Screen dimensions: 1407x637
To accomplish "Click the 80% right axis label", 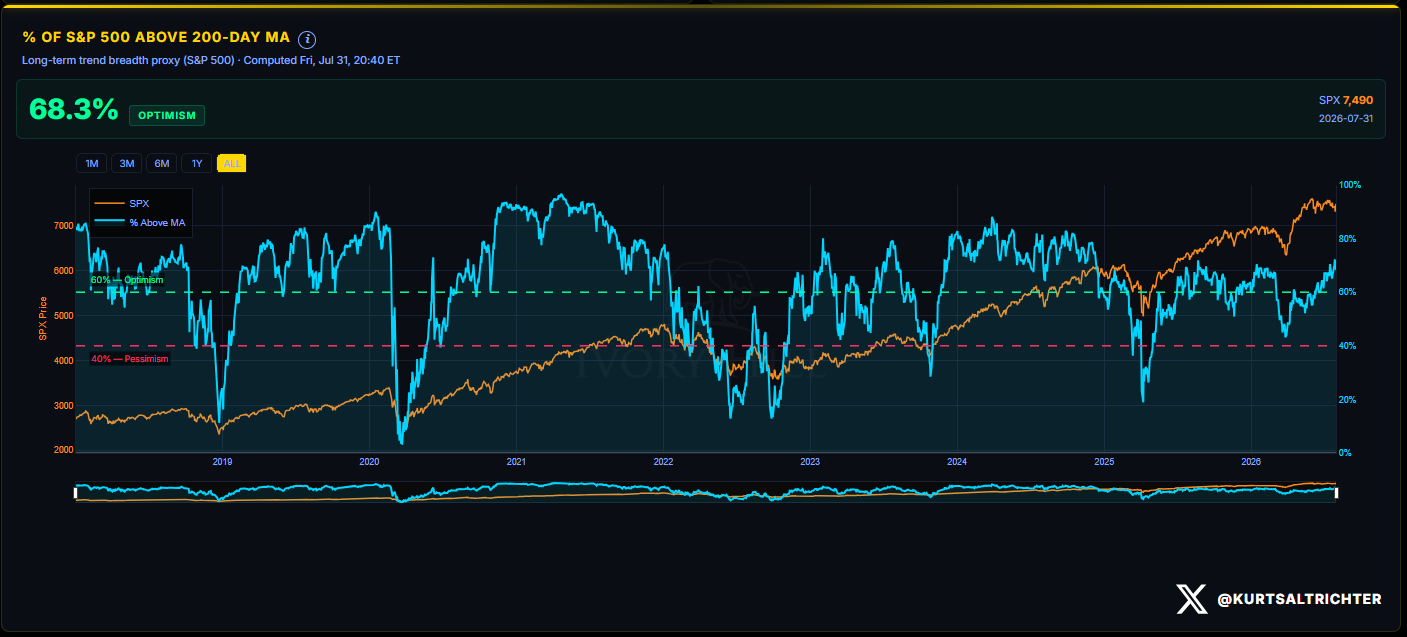I will [x=1348, y=239].
